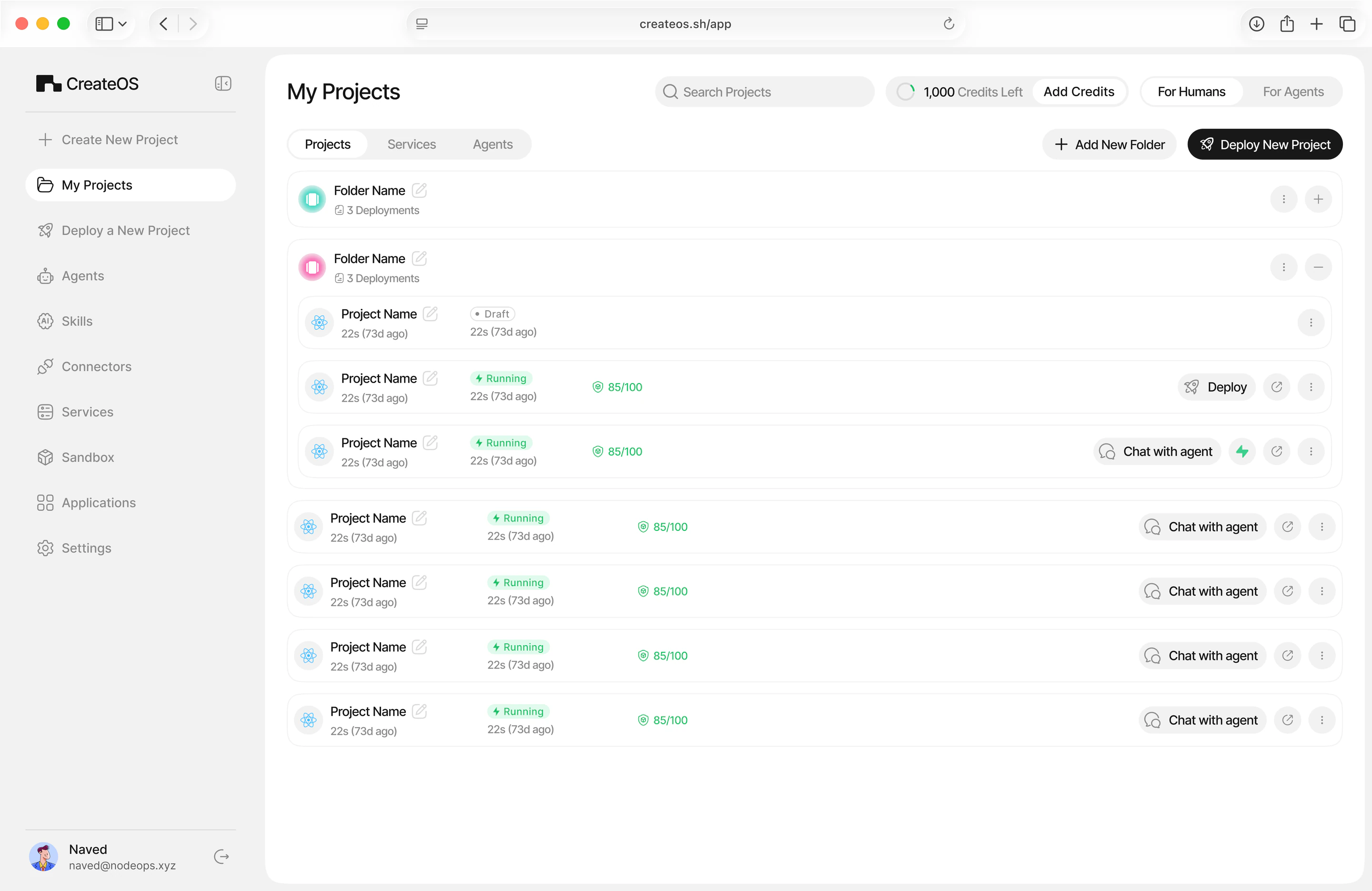The width and height of the screenshot is (1372, 891).
Task: Click Naved's profile avatar
Action: tap(43, 856)
